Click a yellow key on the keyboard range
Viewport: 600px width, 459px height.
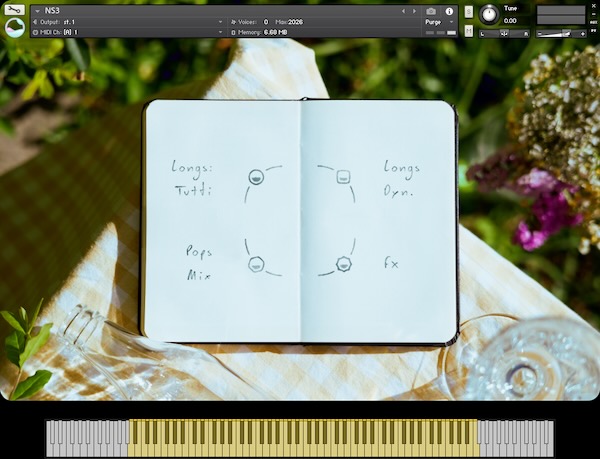pyautogui.click(x=302, y=448)
